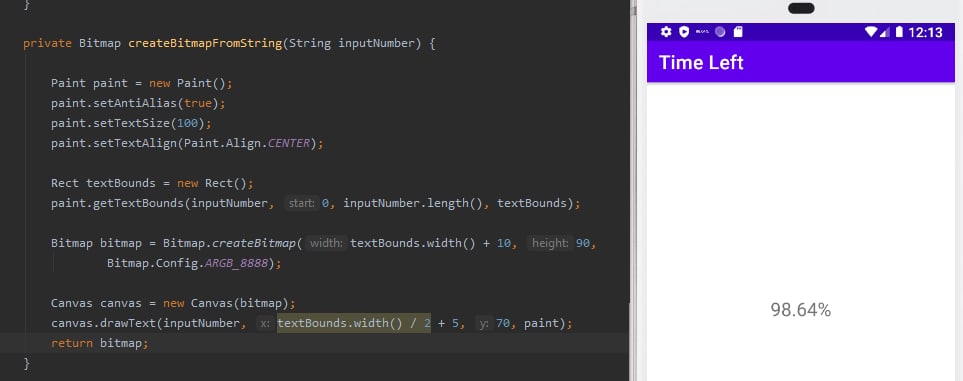Click 'ARGB_8888' config constant
Viewport: 963px width, 381px height.
coord(236,263)
